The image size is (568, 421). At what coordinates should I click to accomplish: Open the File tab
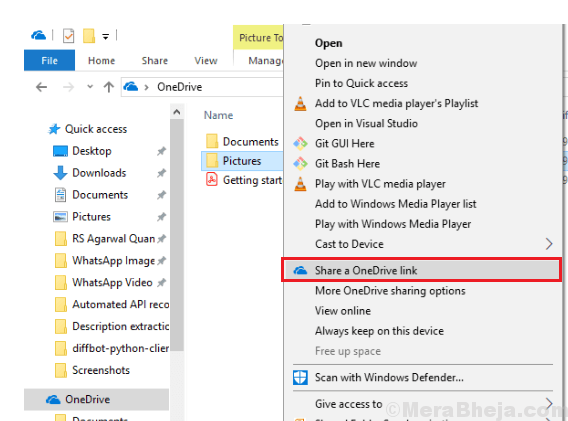click(49, 61)
